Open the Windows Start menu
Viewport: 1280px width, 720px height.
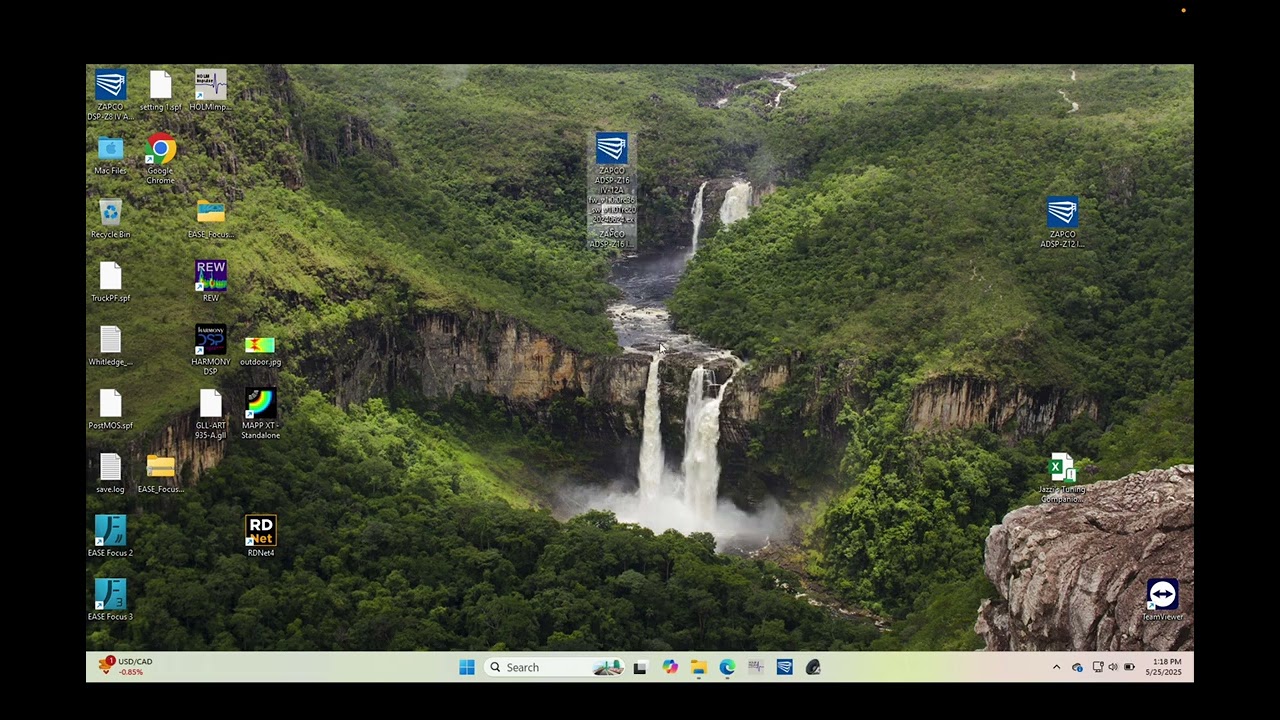coord(467,667)
